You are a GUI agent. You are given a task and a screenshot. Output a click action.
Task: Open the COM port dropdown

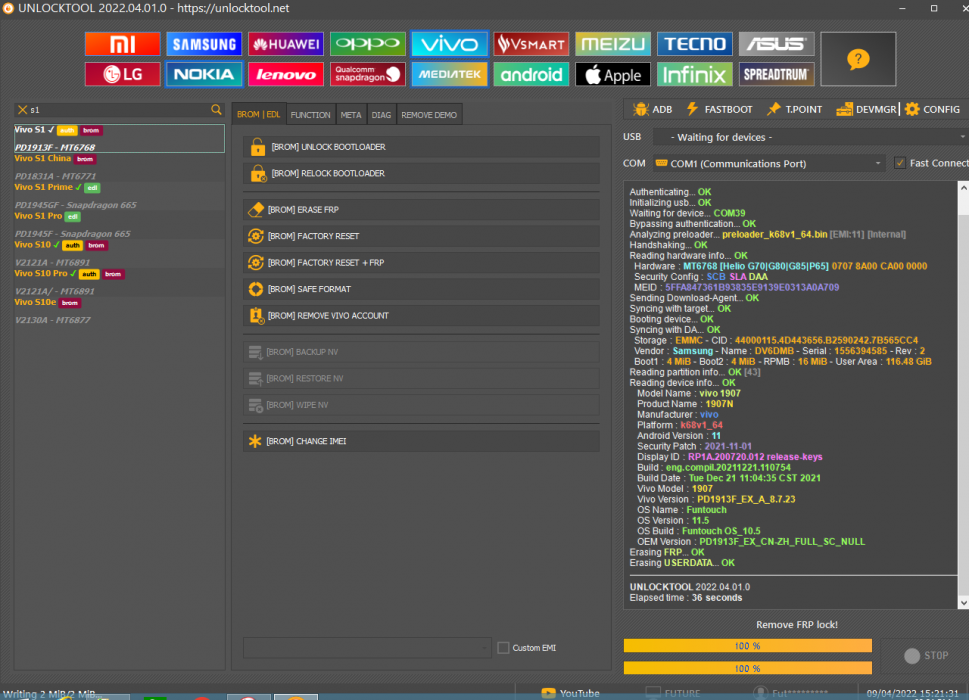[769, 164]
